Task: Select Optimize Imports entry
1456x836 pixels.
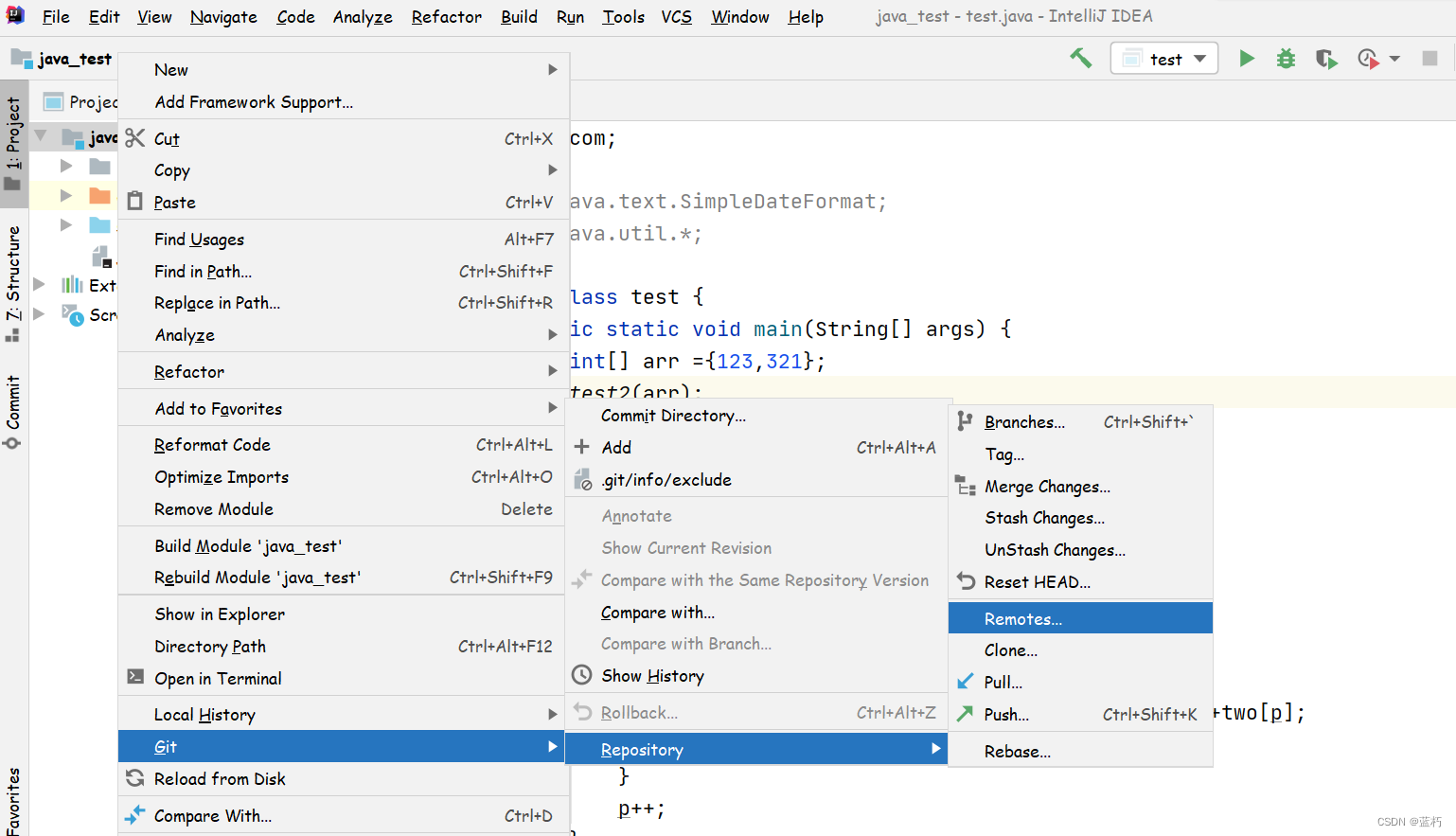Action: (345, 477)
